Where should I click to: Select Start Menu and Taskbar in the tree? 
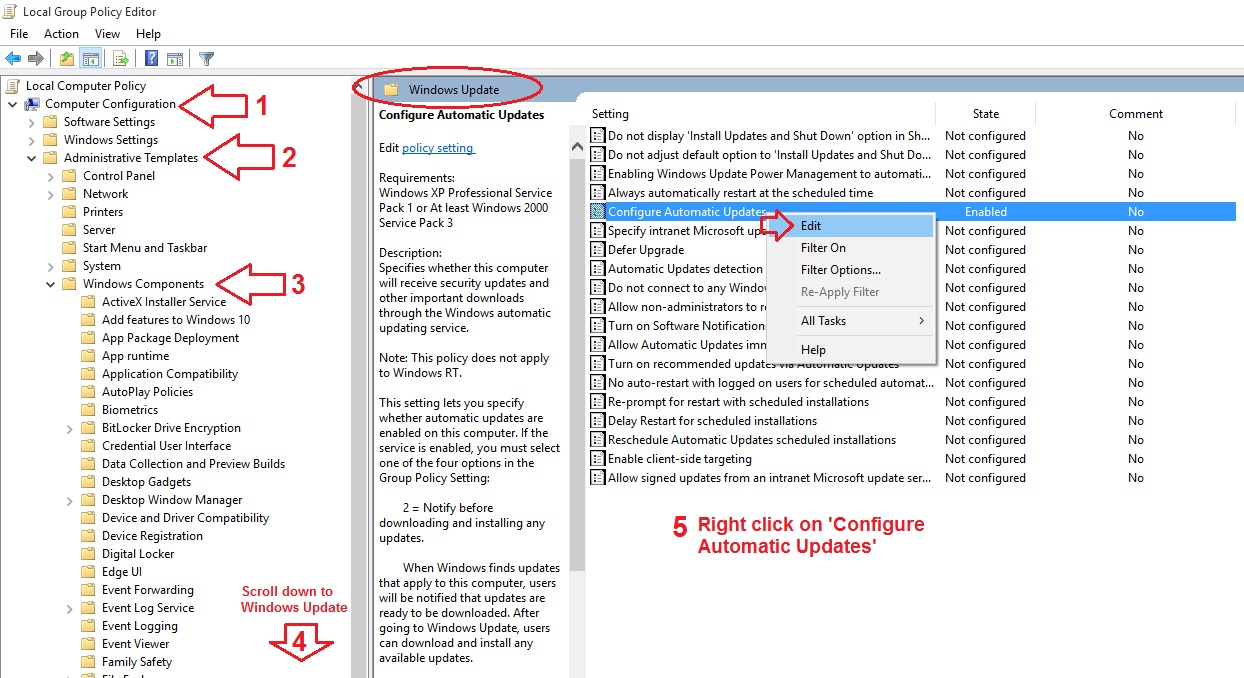pos(145,248)
